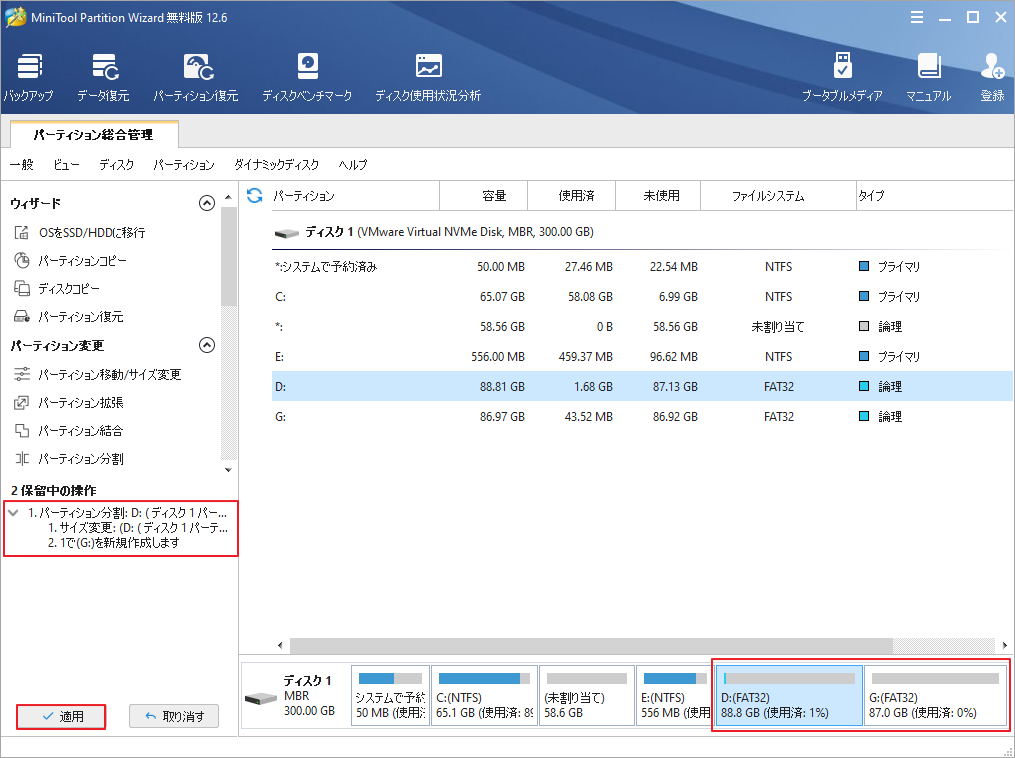Open the マニュアル
The height and width of the screenshot is (758, 1015).
tap(929, 75)
